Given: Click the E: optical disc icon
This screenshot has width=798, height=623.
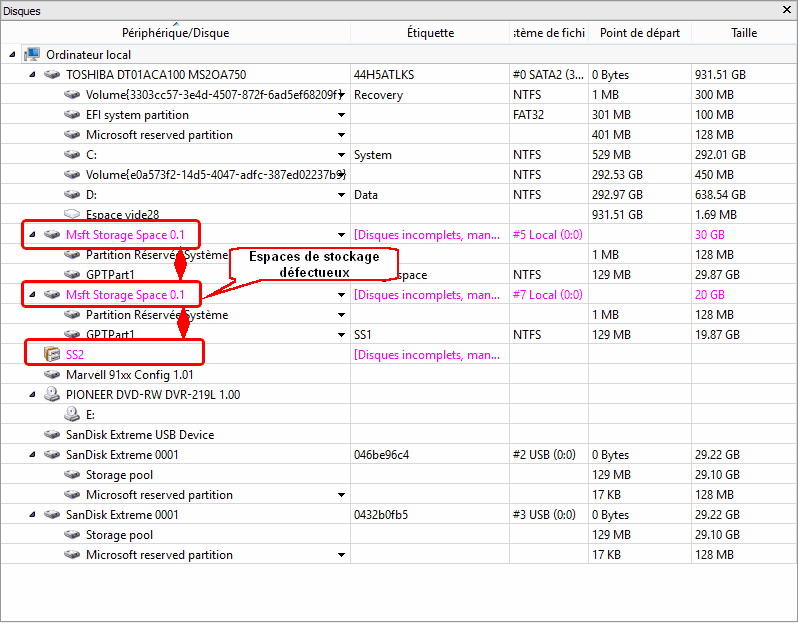Looking at the screenshot, I should click(x=72, y=414).
